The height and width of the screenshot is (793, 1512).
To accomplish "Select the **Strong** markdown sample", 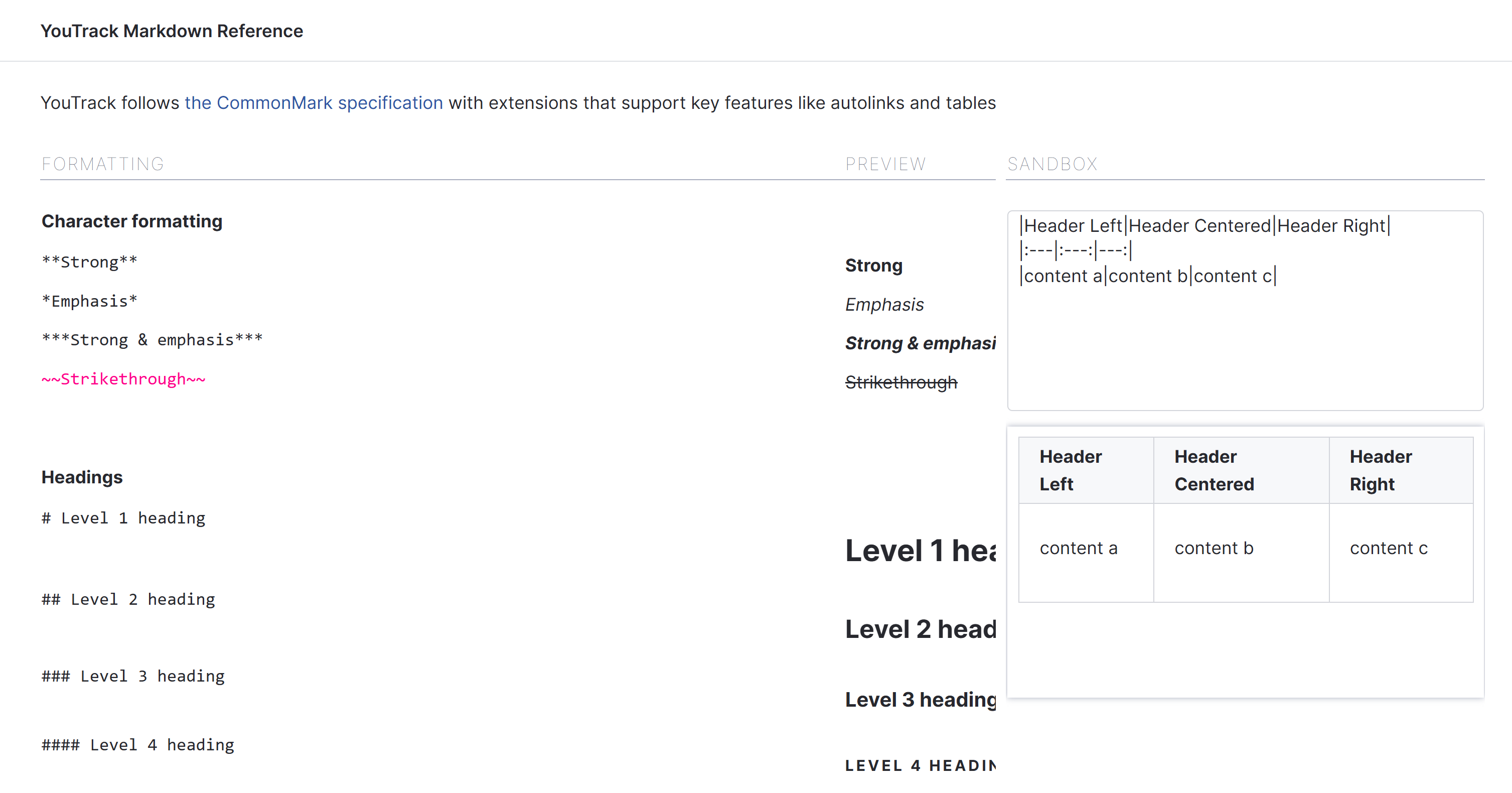I will click(89, 262).
